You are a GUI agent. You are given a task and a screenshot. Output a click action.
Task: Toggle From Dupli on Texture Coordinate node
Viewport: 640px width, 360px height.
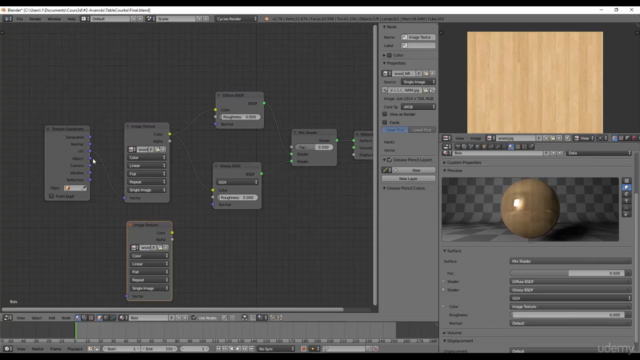(x=51, y=196)
